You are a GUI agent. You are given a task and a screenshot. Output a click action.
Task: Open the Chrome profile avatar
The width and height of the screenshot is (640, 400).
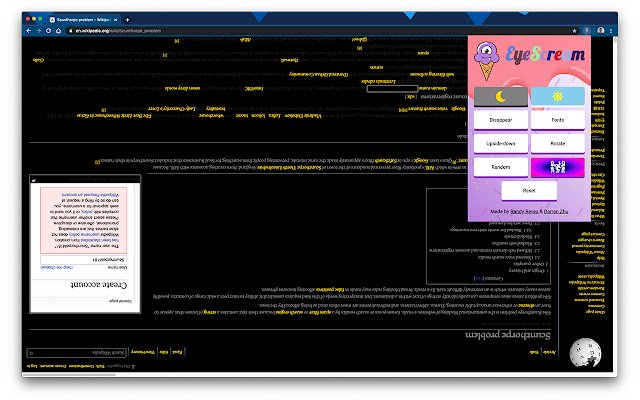click(x=600, y=31)
